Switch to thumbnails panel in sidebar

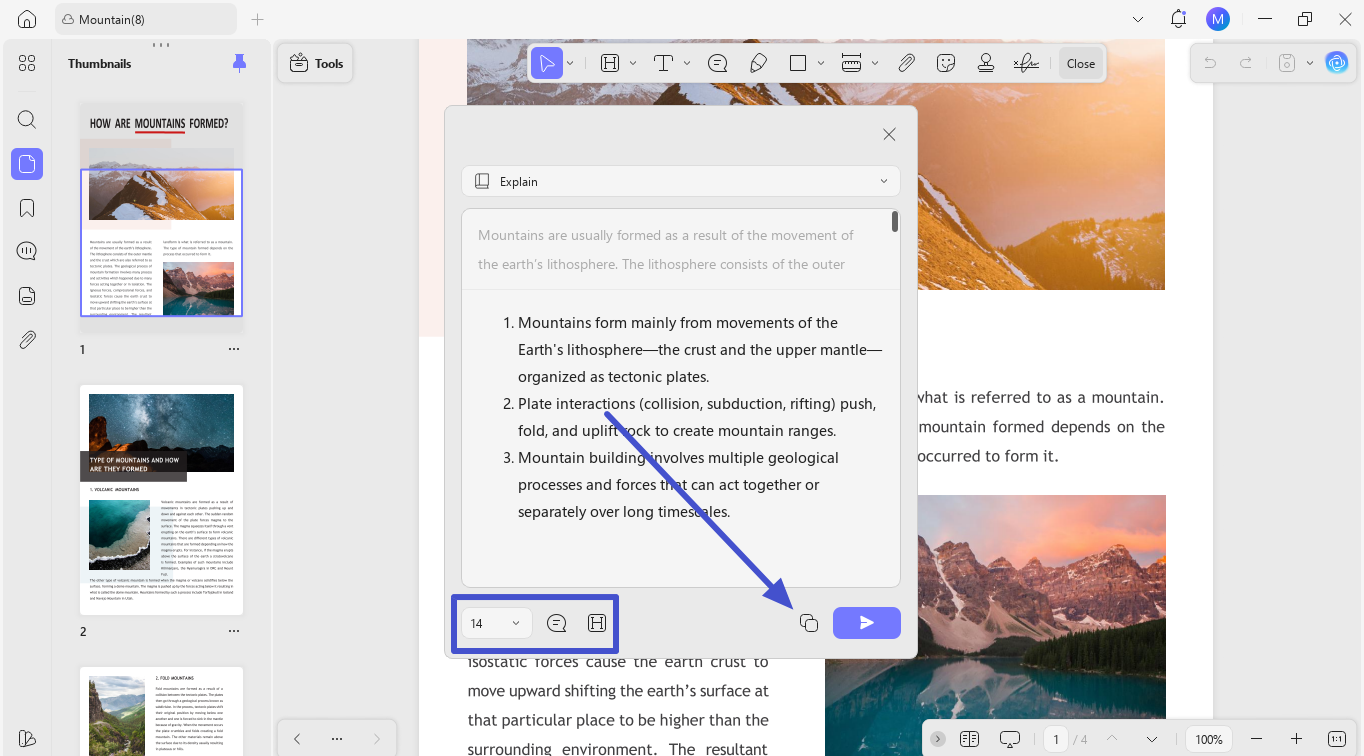tap(27, 163)
